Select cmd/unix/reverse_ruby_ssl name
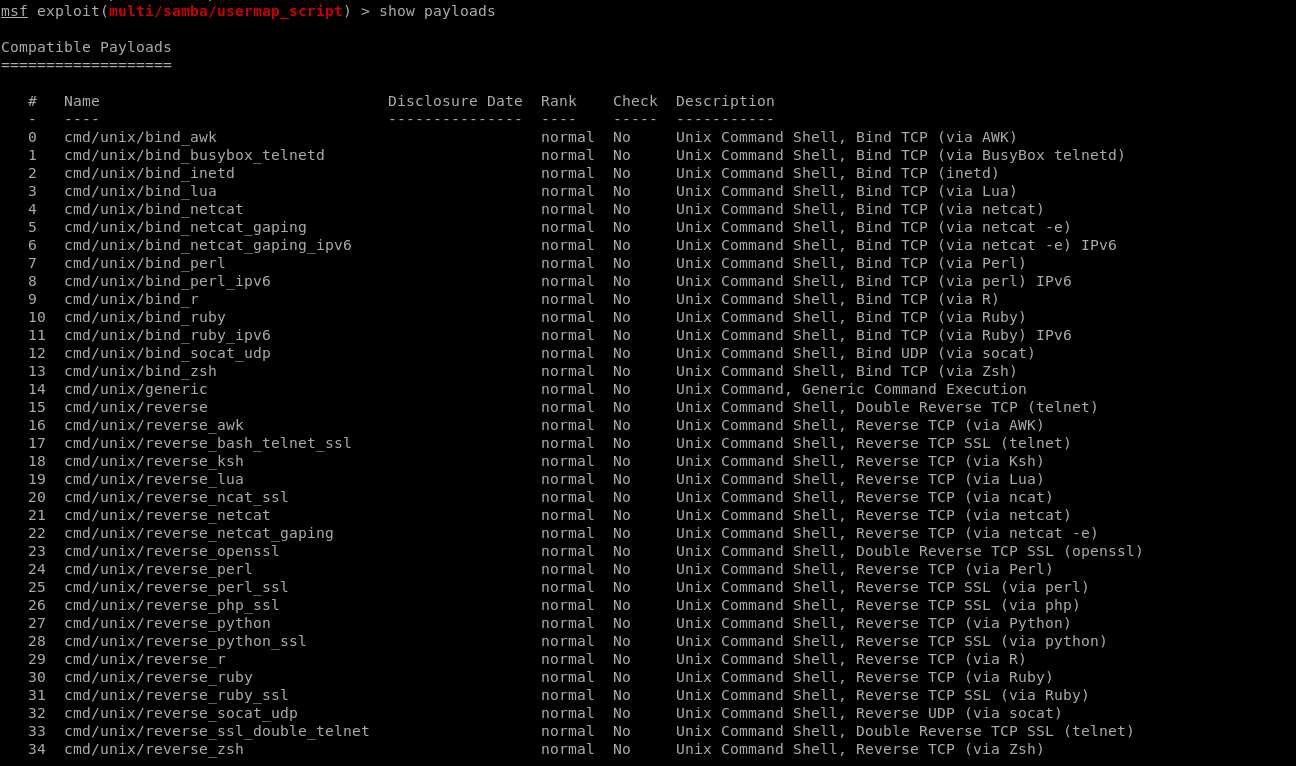Viewport: 1296px width, 766px height. point(176,695)
